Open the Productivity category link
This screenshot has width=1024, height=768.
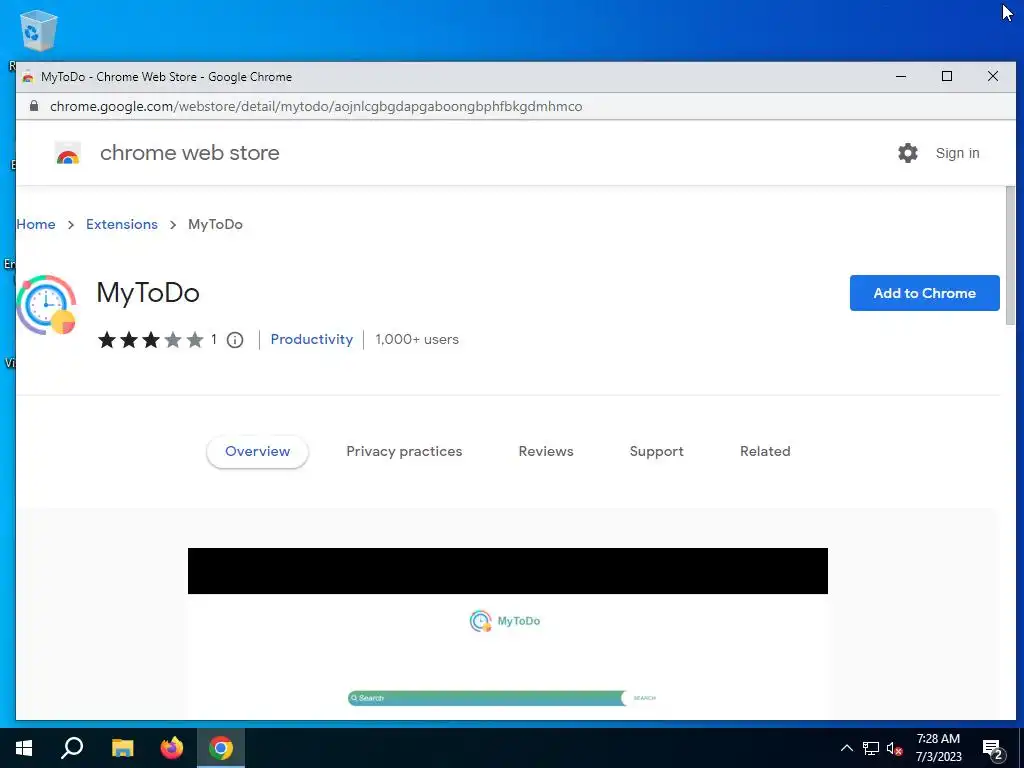pyautogui.click(x=312, y=339)
